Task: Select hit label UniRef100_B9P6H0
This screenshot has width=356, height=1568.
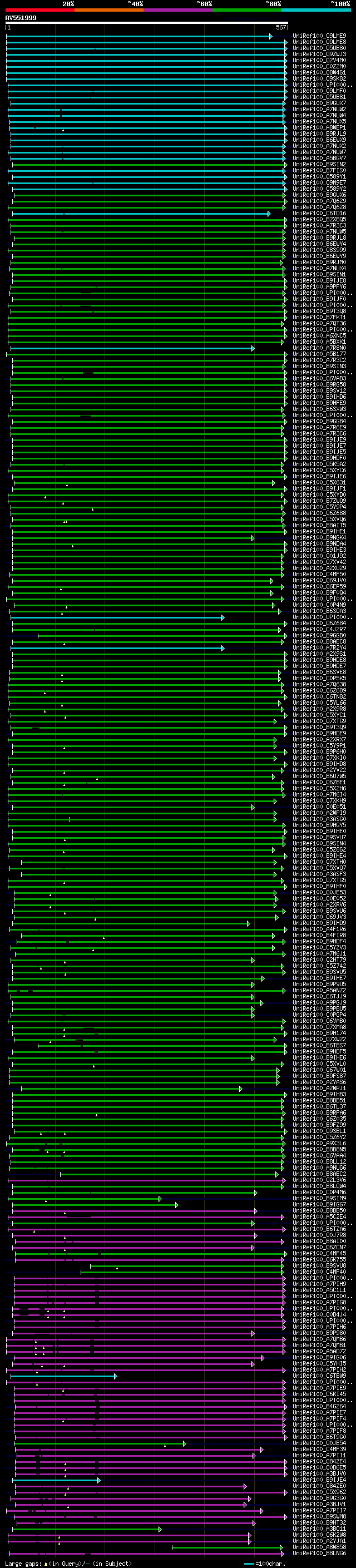Action: (x=319, y=752)
